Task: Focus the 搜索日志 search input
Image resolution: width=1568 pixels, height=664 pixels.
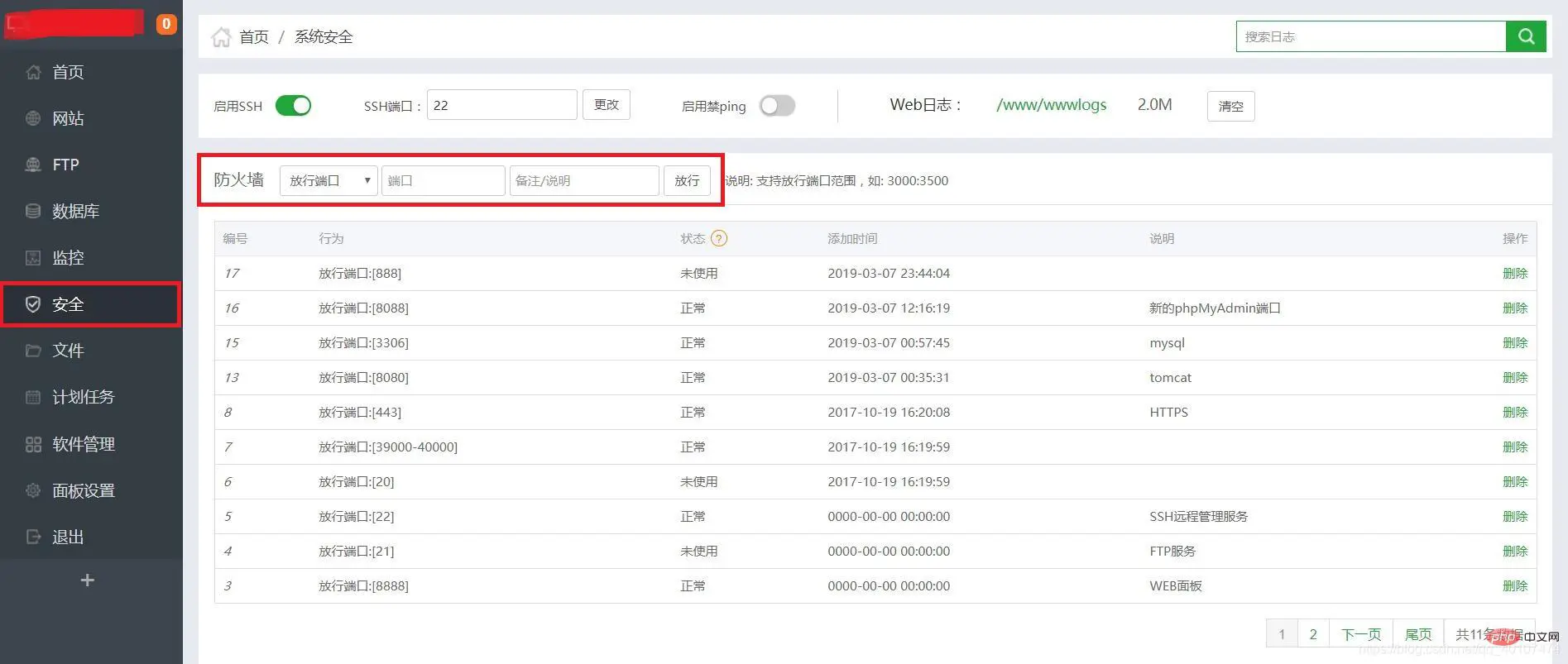Action: click(1371, 36)
